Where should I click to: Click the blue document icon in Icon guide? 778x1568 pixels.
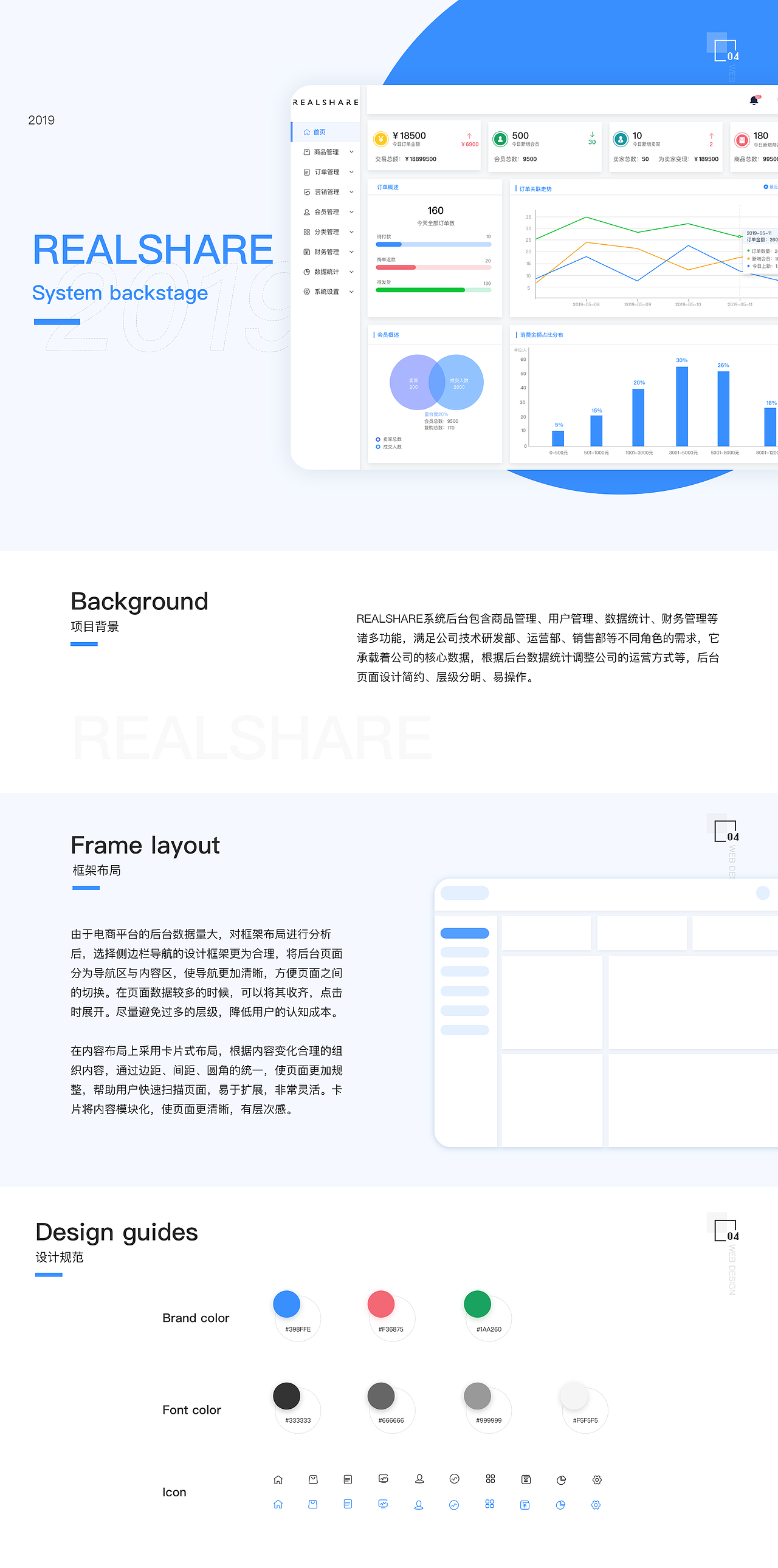(x=348, y=1504)
